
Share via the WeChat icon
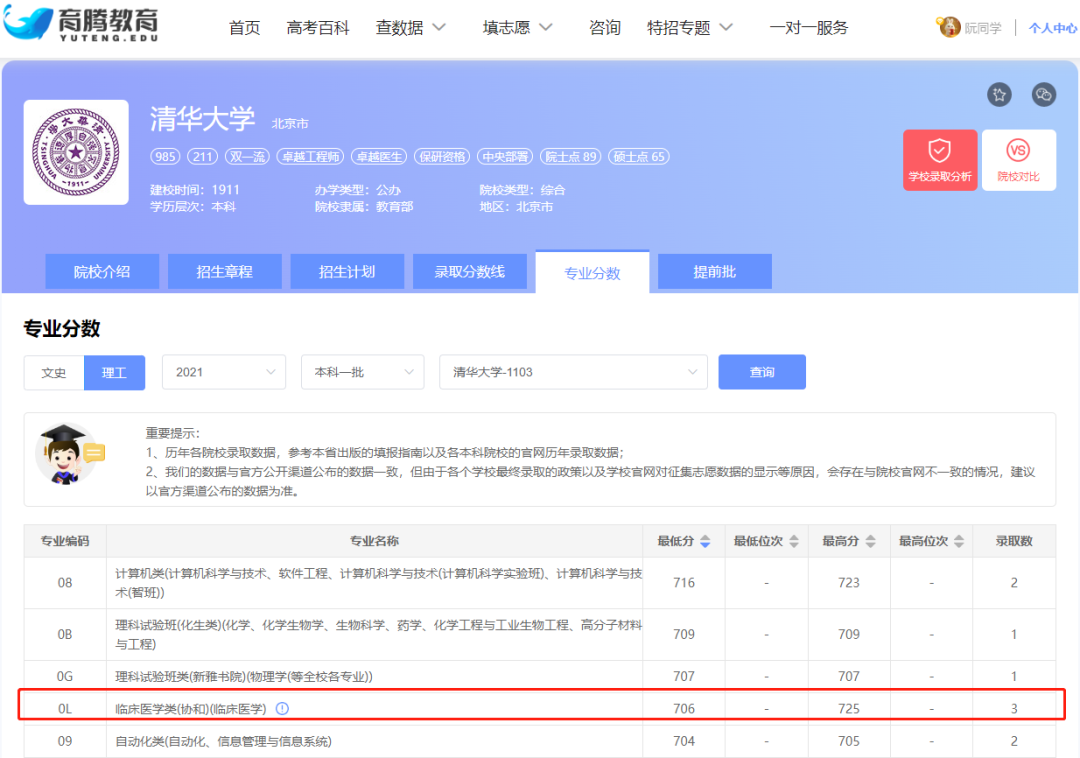[1043, 94]
